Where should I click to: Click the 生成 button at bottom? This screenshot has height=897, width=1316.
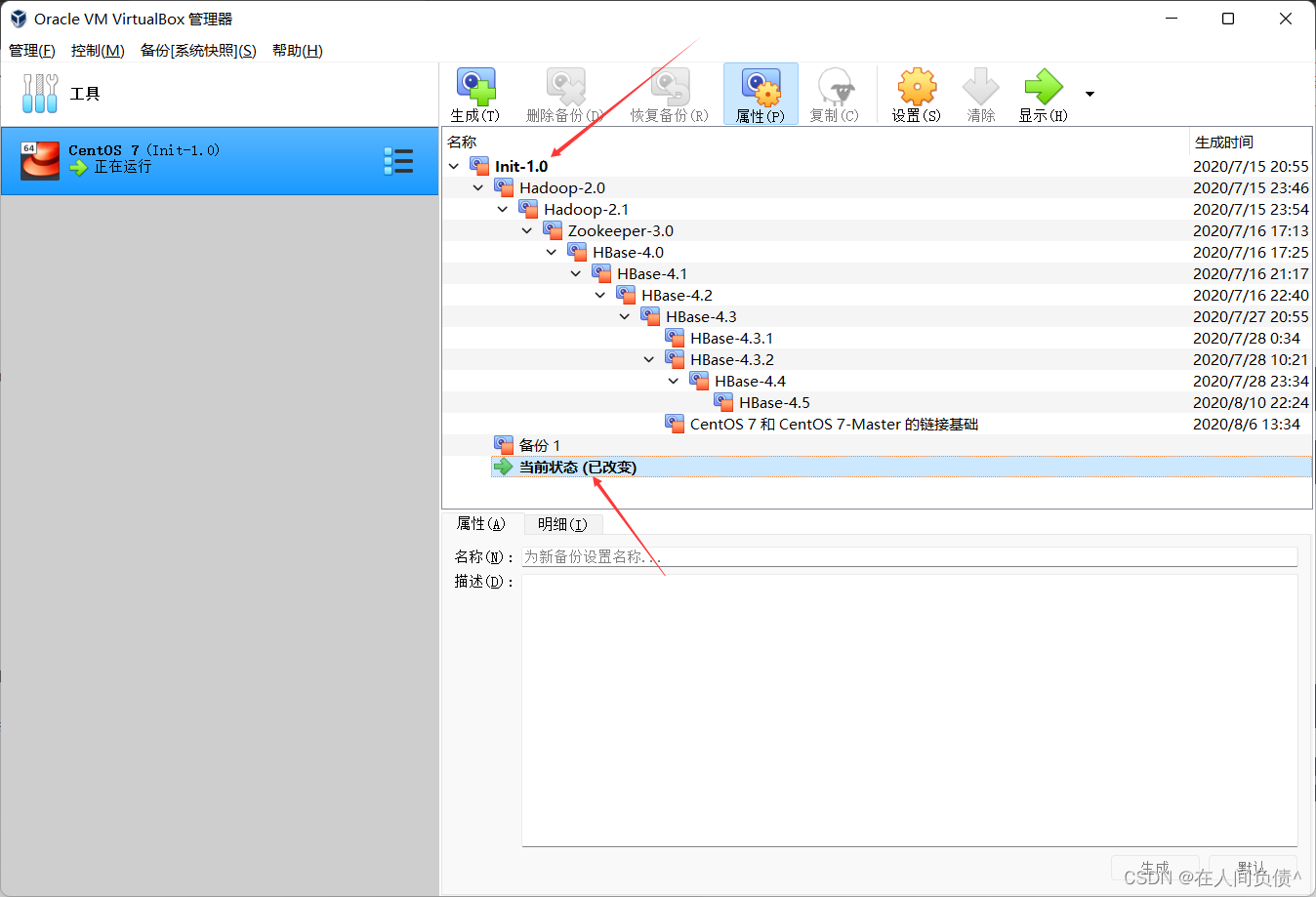pyautogui.click(x=1155, y=867)
